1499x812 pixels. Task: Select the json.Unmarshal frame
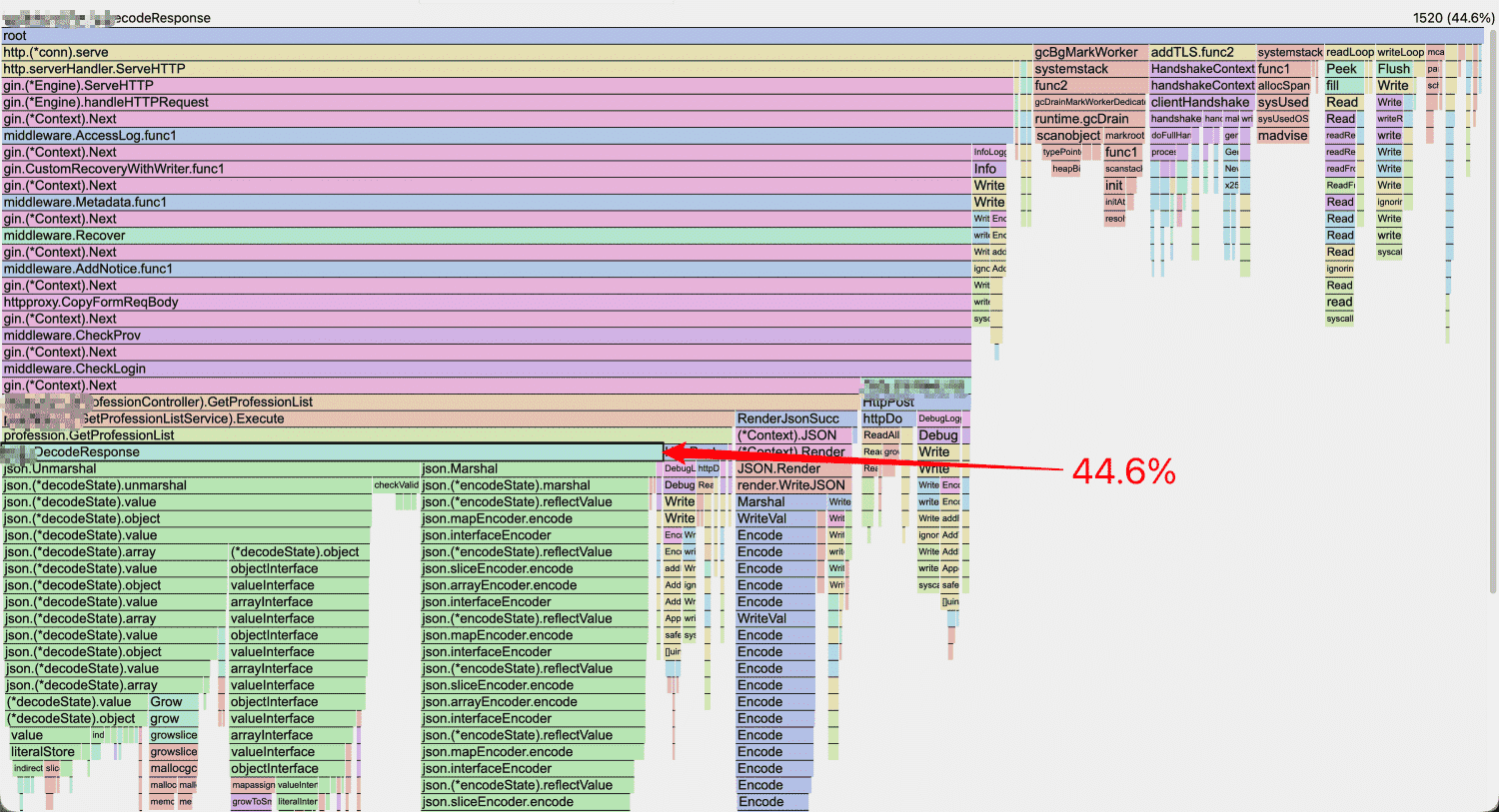211,468
